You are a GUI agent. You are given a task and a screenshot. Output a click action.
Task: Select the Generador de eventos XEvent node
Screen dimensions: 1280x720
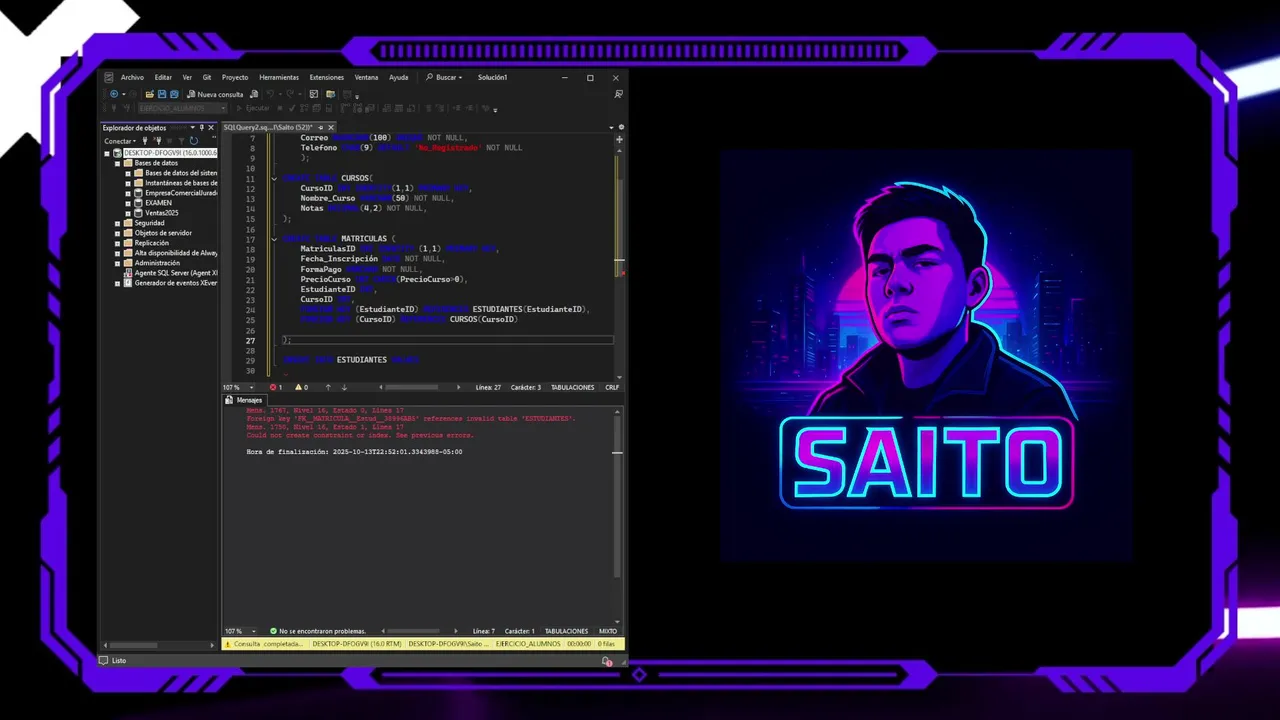pos(176,283)
